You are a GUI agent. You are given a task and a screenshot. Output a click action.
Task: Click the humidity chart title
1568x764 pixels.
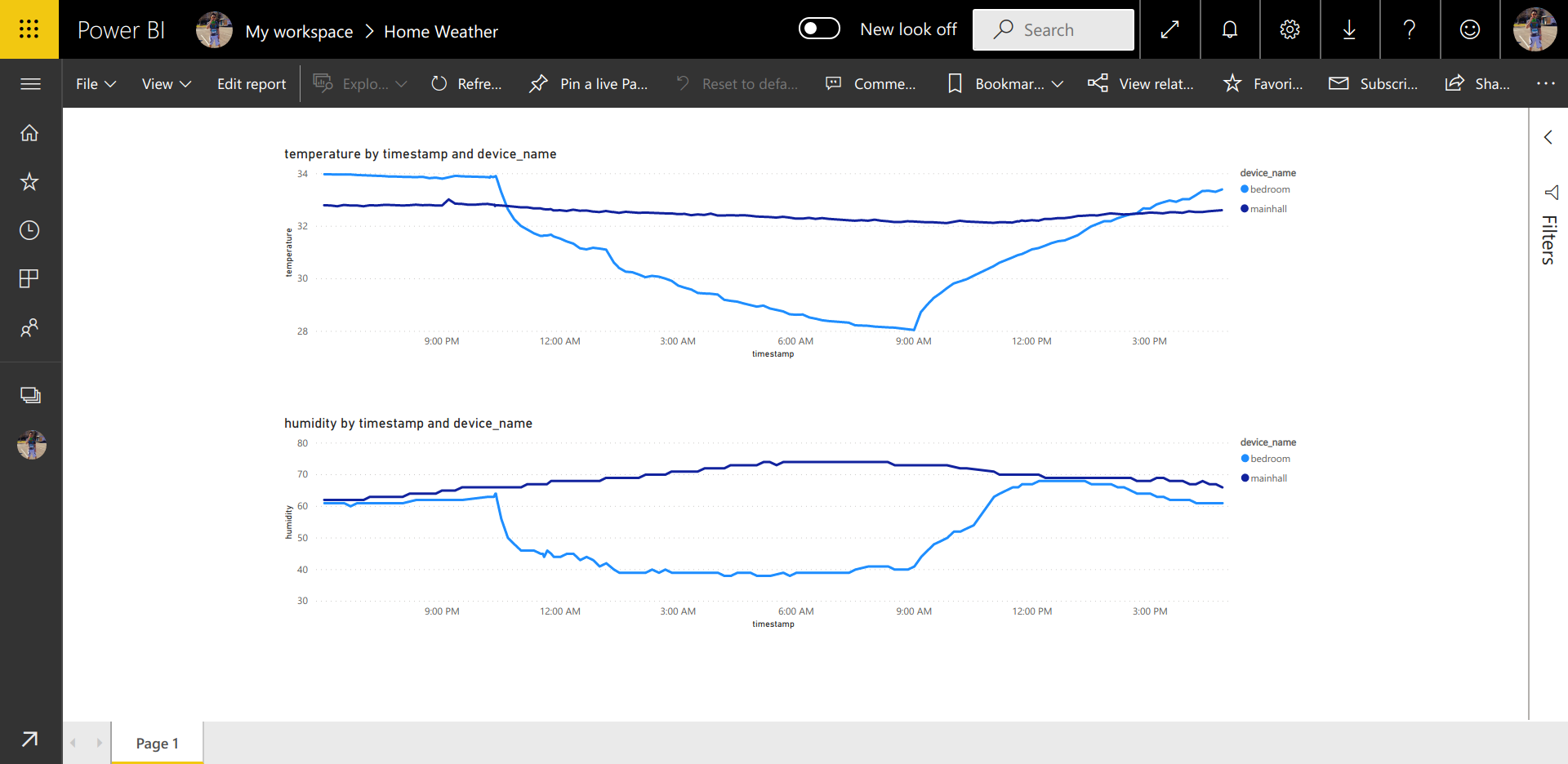[x=408, y=423]
